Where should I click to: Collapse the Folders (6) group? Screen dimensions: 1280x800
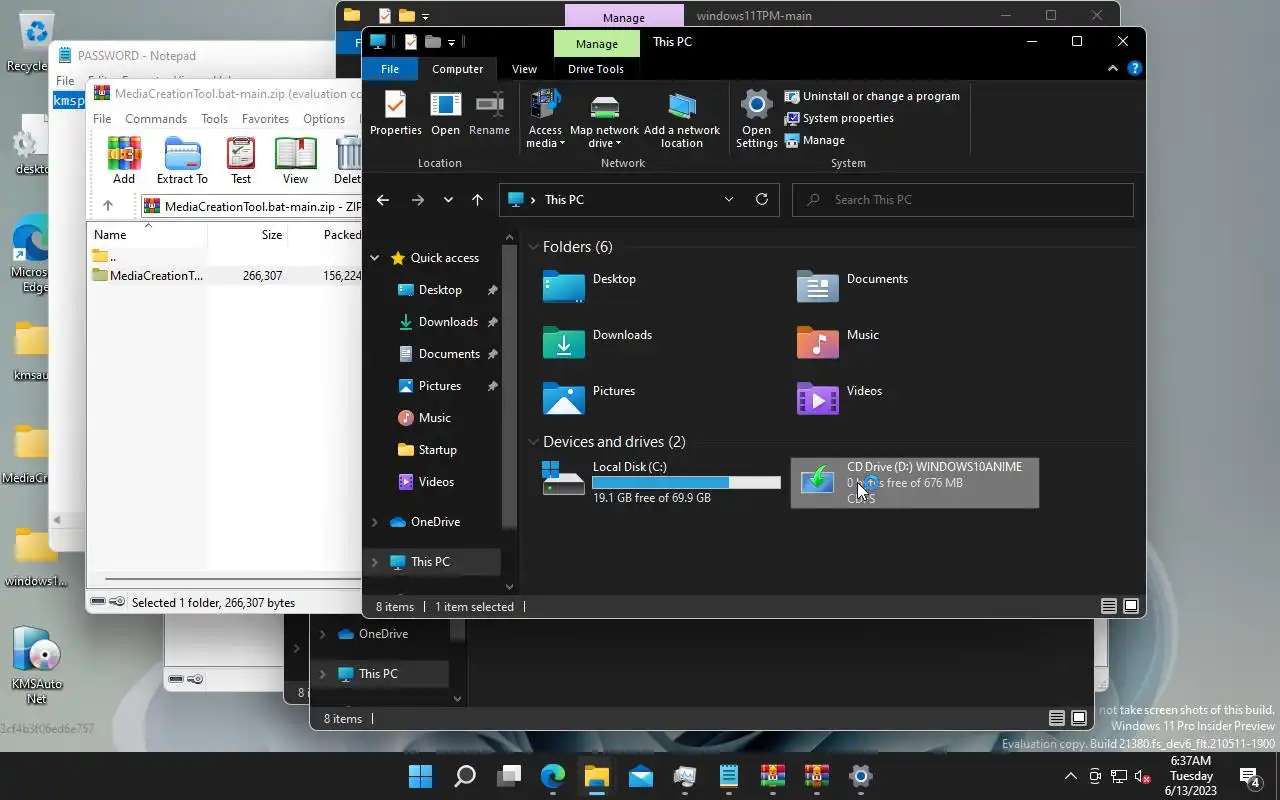click(x=534, y=247)
